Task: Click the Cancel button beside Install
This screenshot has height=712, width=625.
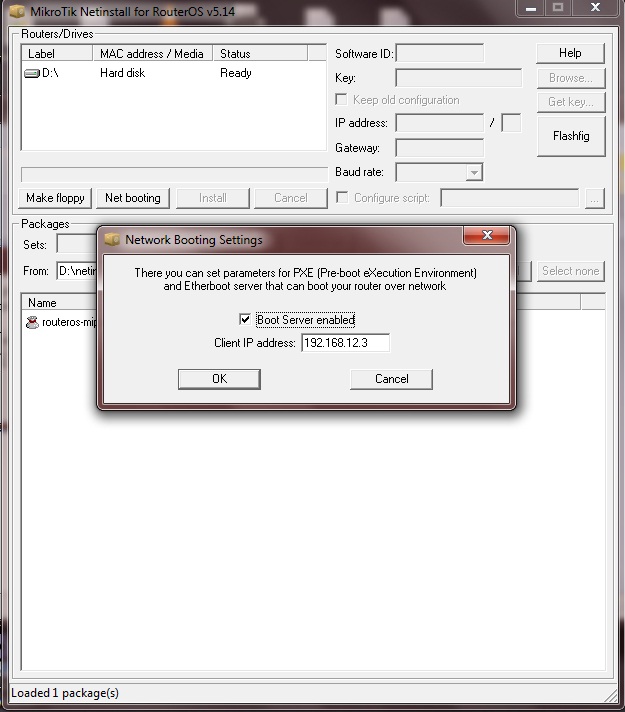Action: 291,198
